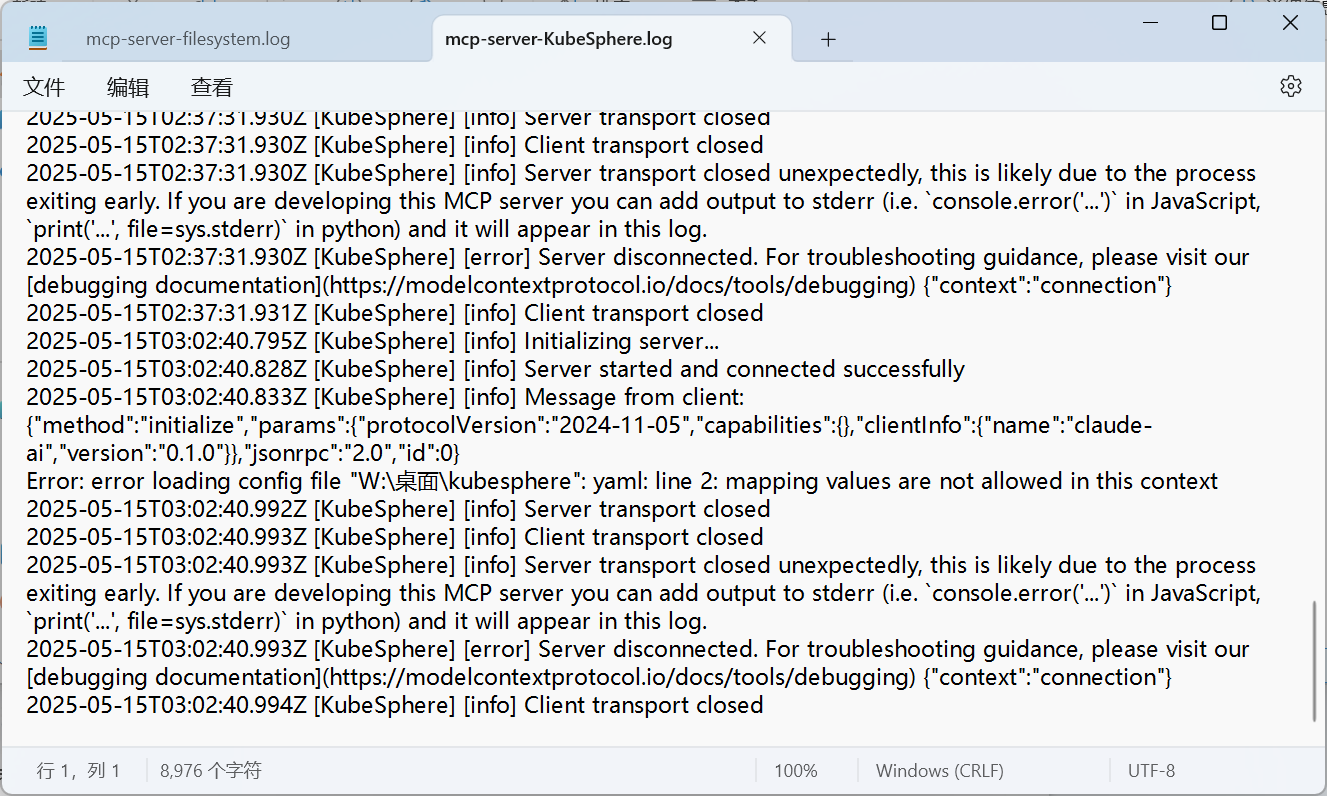
Task: Open the 编辑 menu
Action: pyautogui.click(x=128, y=87)
